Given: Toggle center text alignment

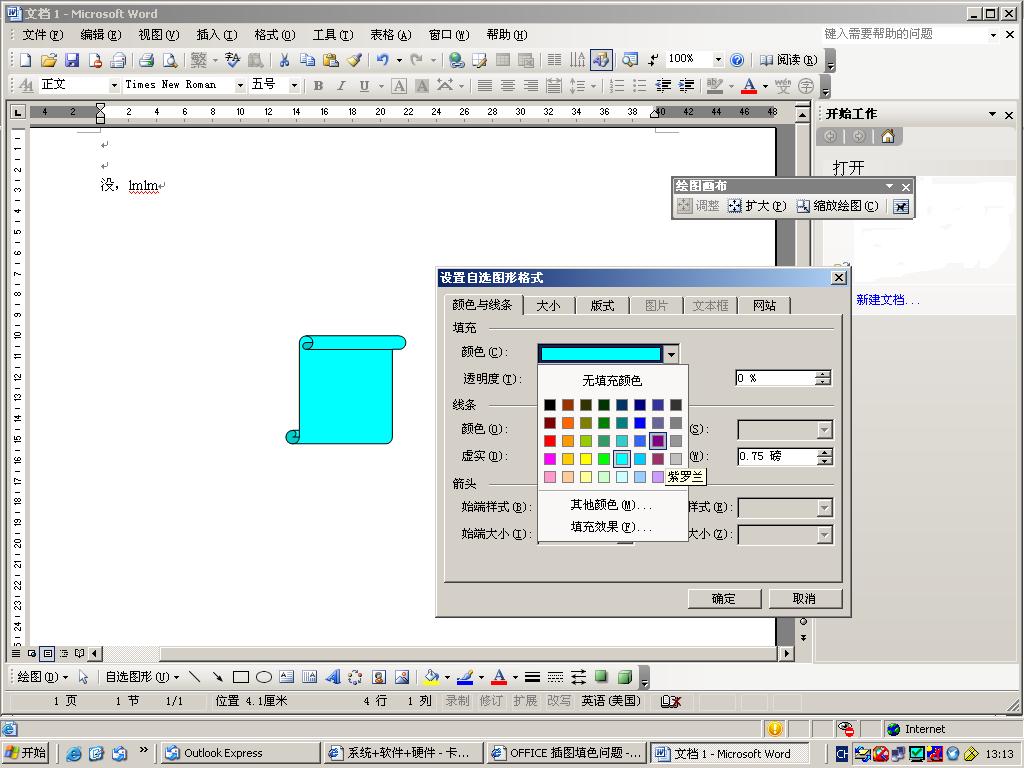Looking at the screenshot, I should pos(508,85).
